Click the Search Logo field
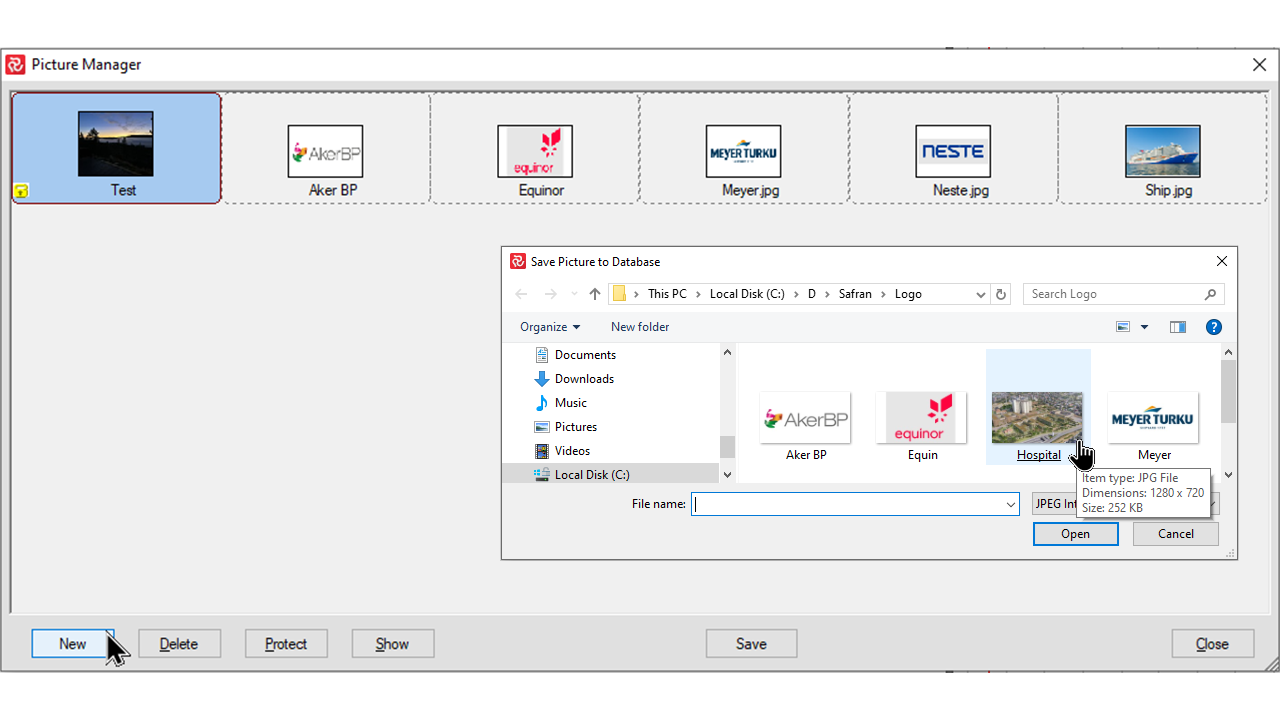This screenshot has width=1280, height=720. click(1124, 294)
